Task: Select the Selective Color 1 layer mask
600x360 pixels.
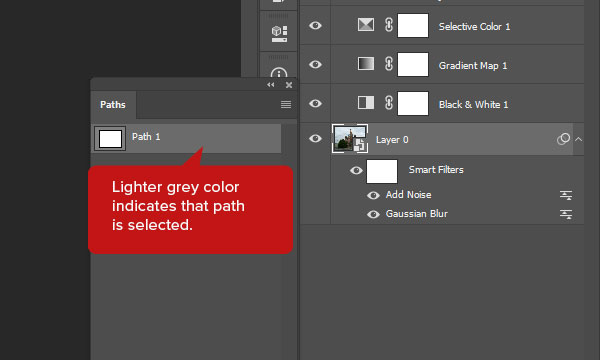Action: 412,26
